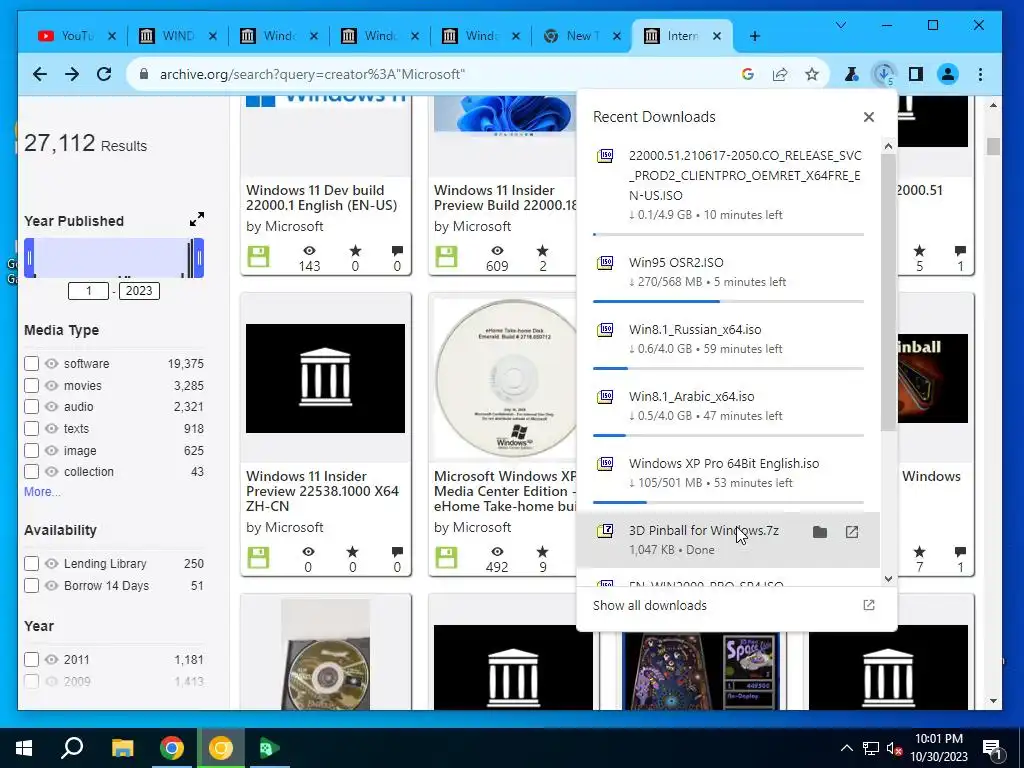Click Show all downloads
This screenshot has width=1024, height=768.
point(650,605)
